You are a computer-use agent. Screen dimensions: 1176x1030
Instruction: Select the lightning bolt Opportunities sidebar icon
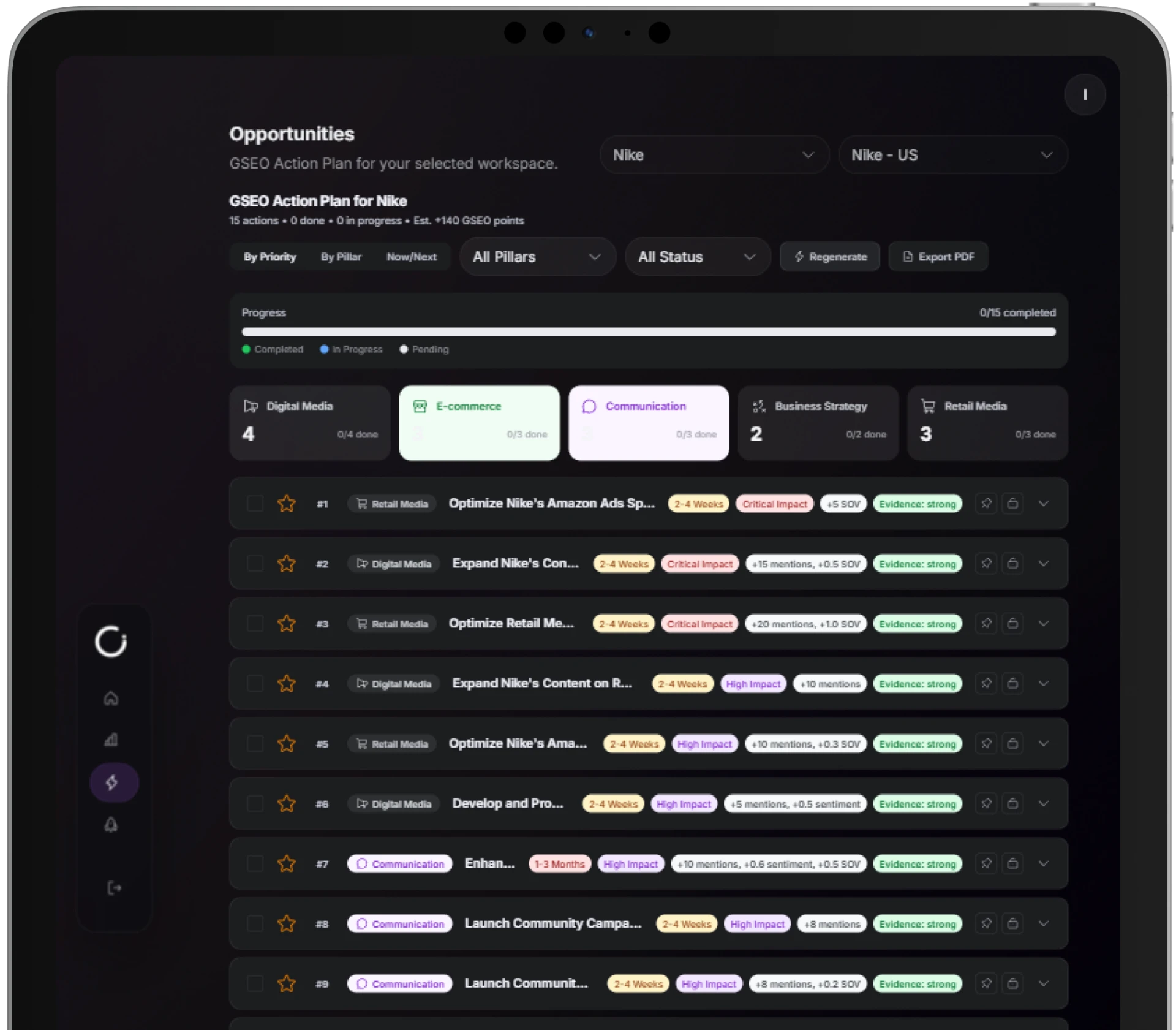(114, 782)
